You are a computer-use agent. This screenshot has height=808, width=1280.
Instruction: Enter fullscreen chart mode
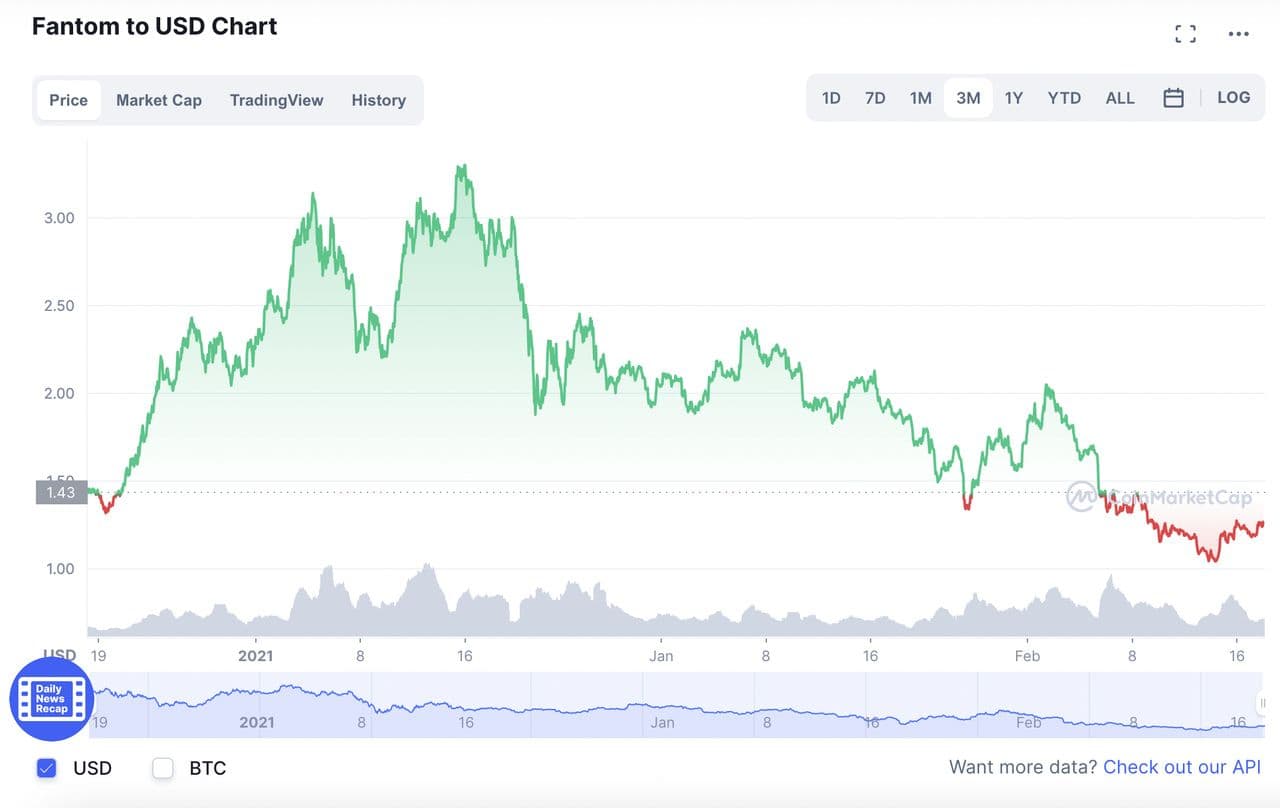click(x=1185, y=34)
